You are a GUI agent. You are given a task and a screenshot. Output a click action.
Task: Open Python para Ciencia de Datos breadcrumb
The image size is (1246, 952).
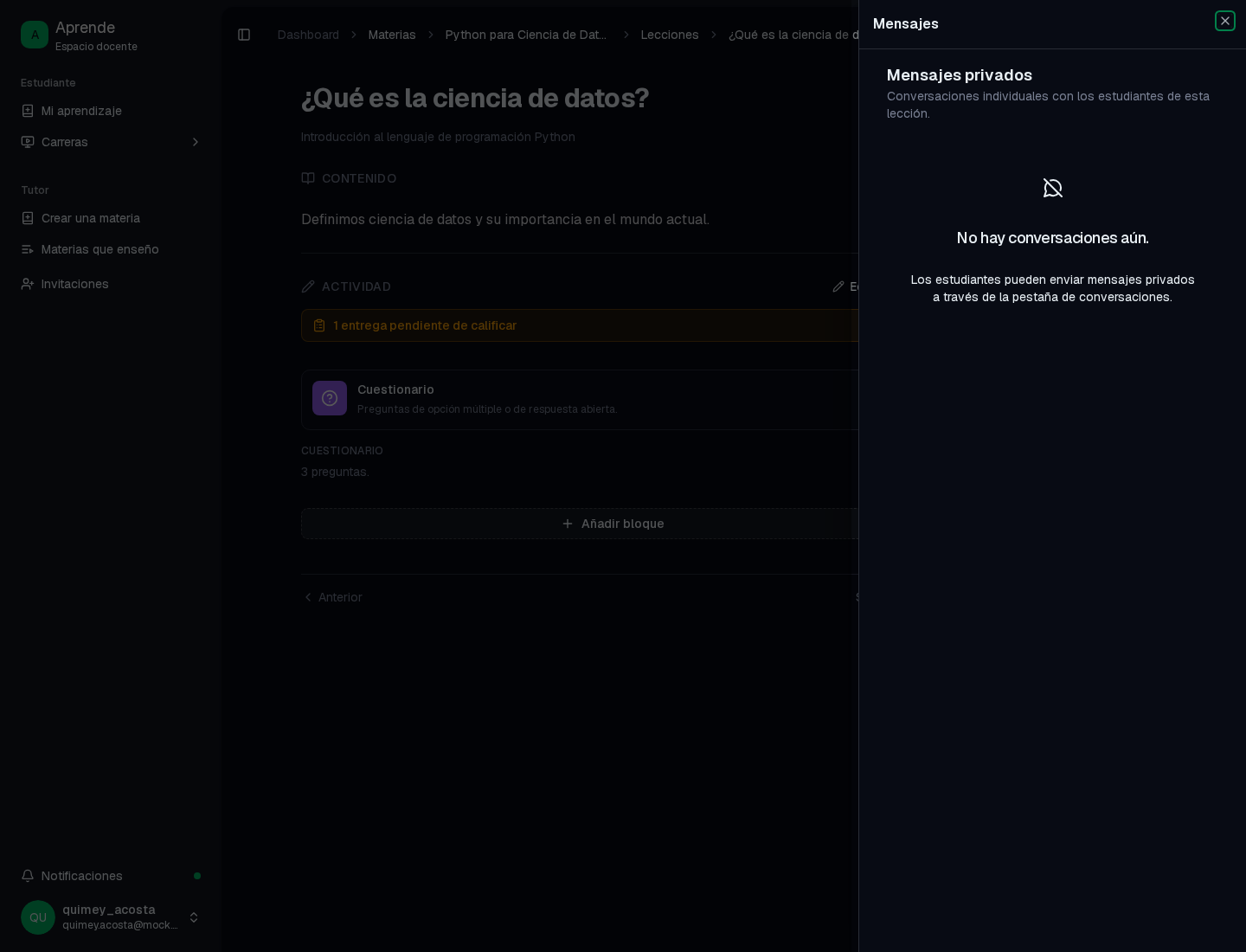coord(526,35)
